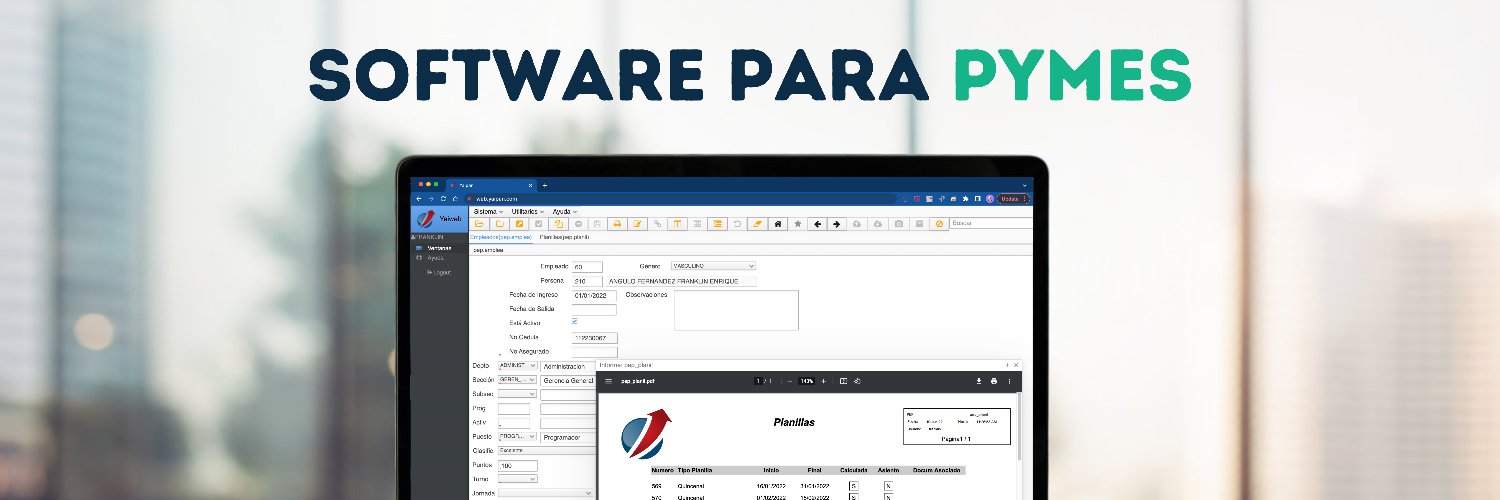
Task: Print the PDF from the viewer toolbar
Action: [x=994, y=381]
